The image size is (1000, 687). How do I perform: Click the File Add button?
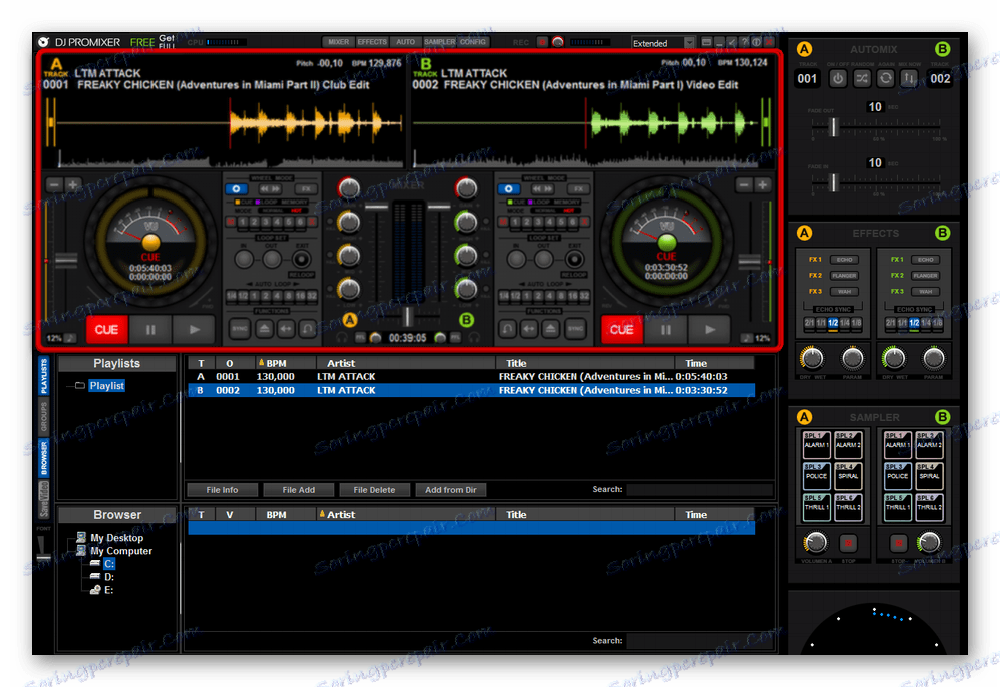(x=298, y=490)
